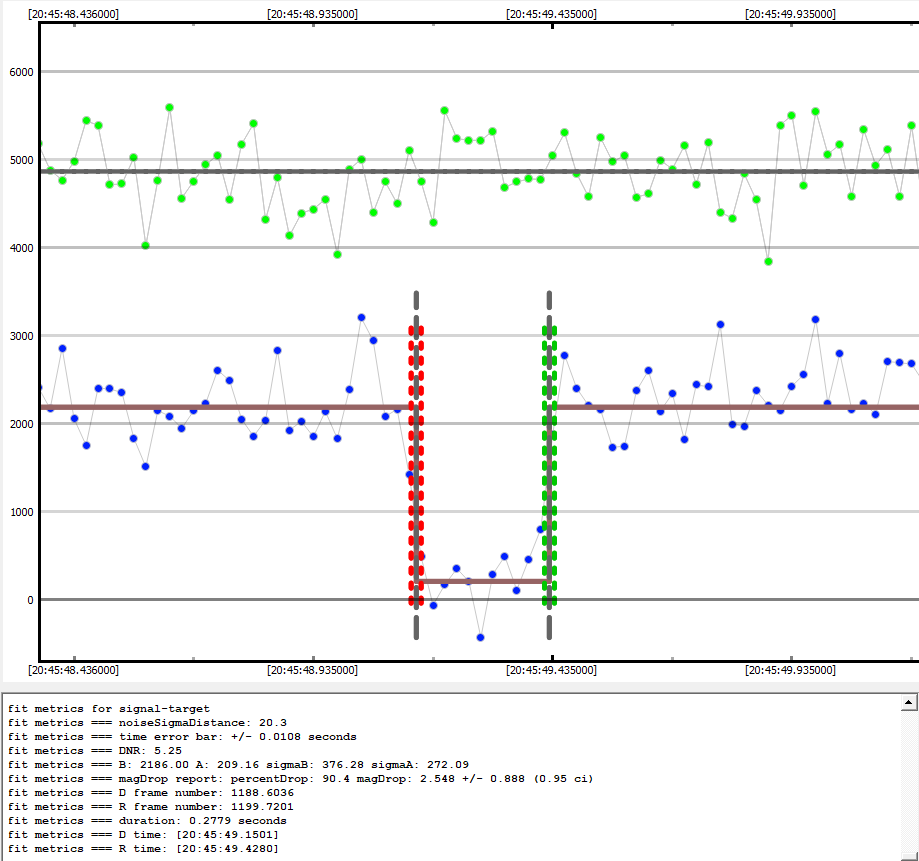Click the lowest green reference point near 3800

(x=768, y=261)
